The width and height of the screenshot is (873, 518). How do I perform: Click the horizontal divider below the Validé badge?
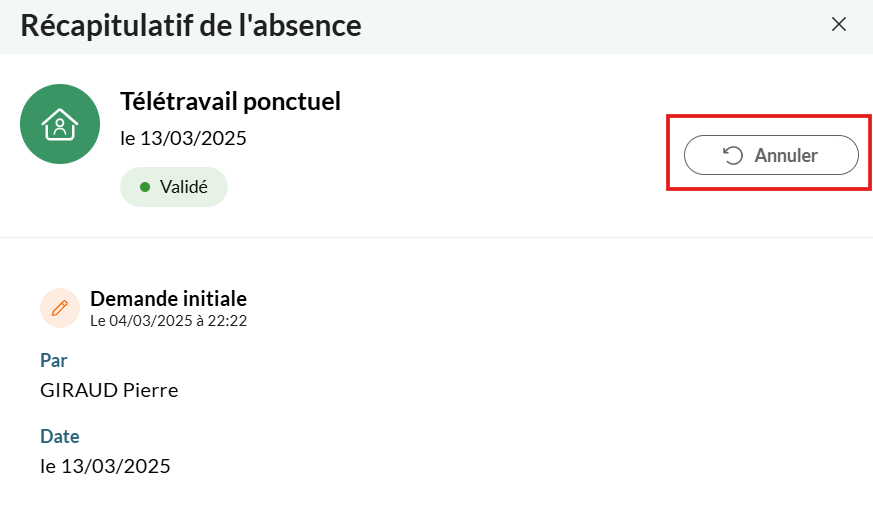[x=436, y=238]
